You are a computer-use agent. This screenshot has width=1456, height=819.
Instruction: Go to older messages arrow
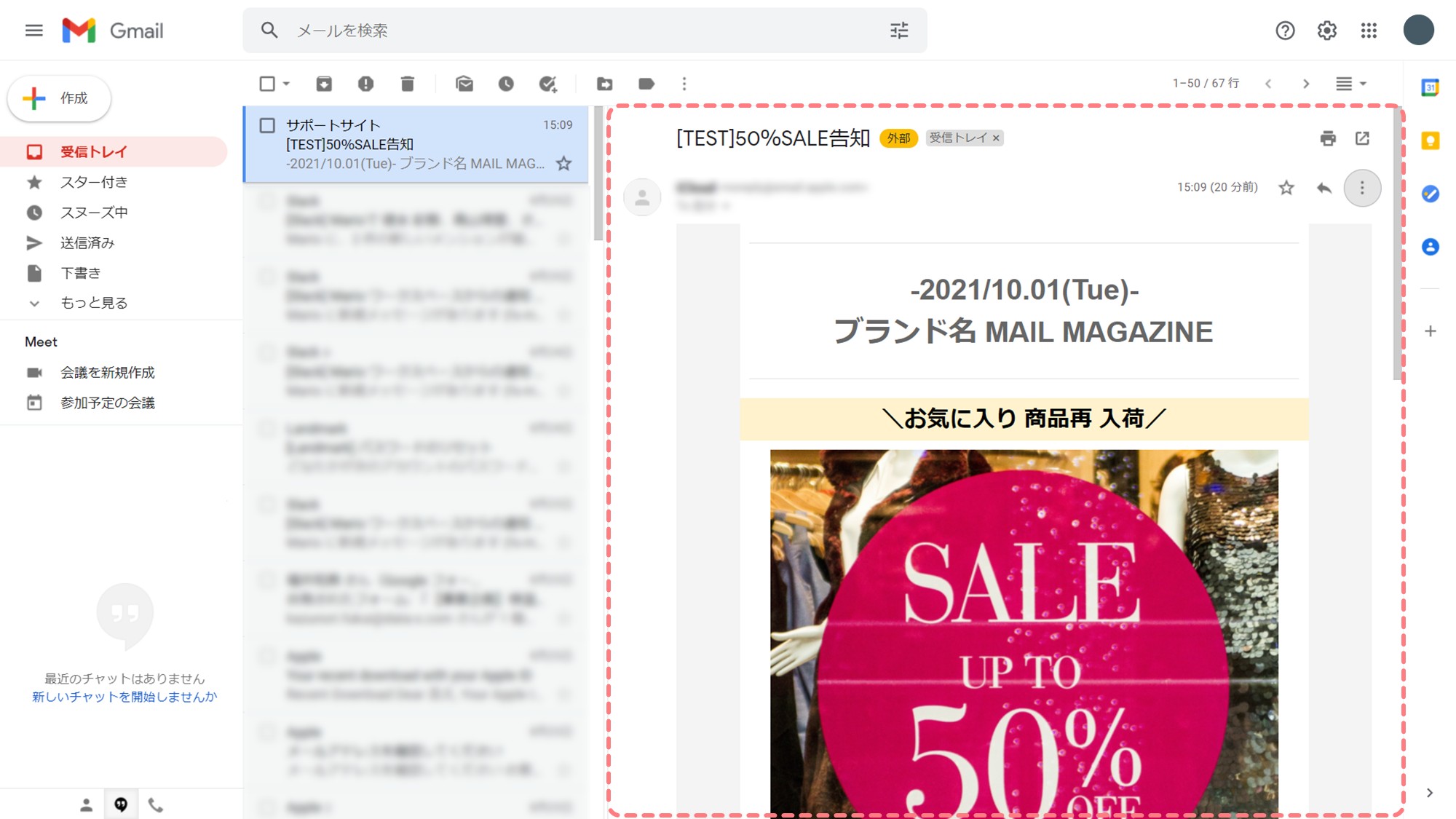pos(1306,84)
